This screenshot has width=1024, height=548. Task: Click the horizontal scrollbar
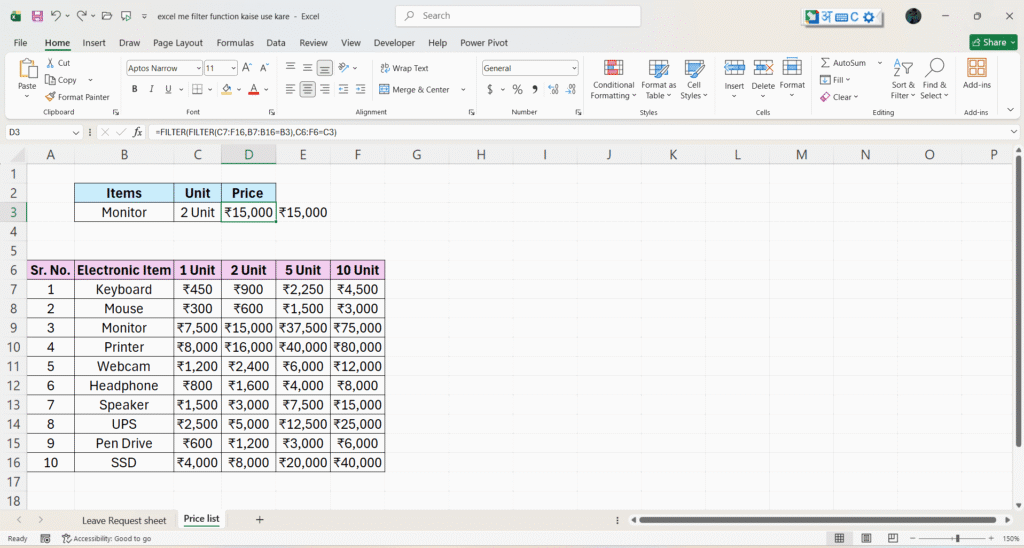coord(817,520)
